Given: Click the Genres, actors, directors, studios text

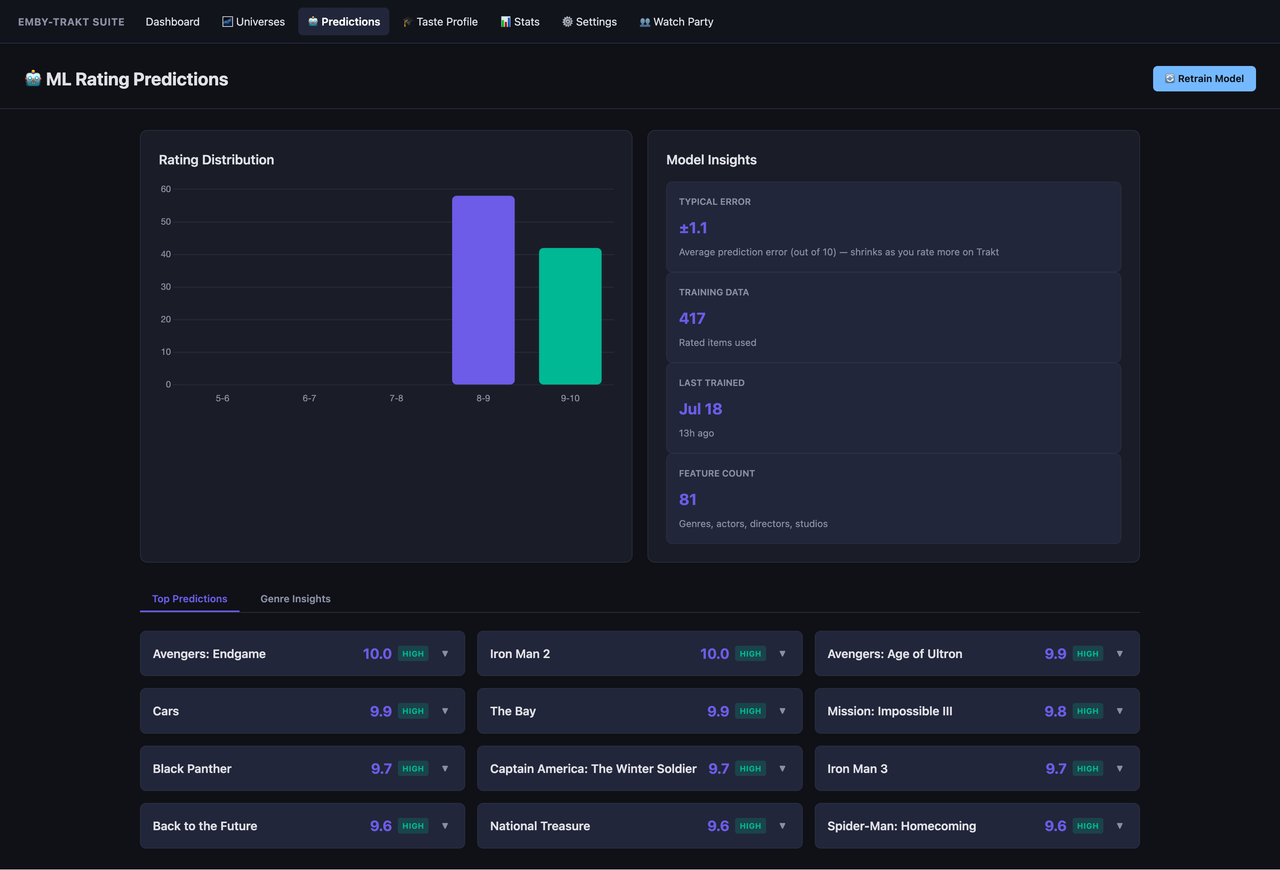Looking at the screenshot, I should click(753, 523).
